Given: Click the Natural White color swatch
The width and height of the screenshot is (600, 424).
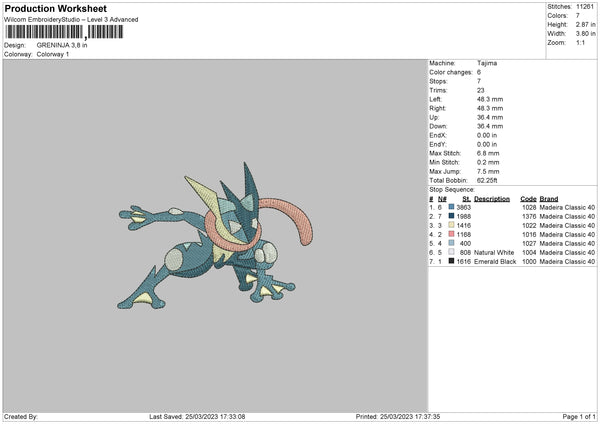Looking at the screenshot, I should [451, 252].
